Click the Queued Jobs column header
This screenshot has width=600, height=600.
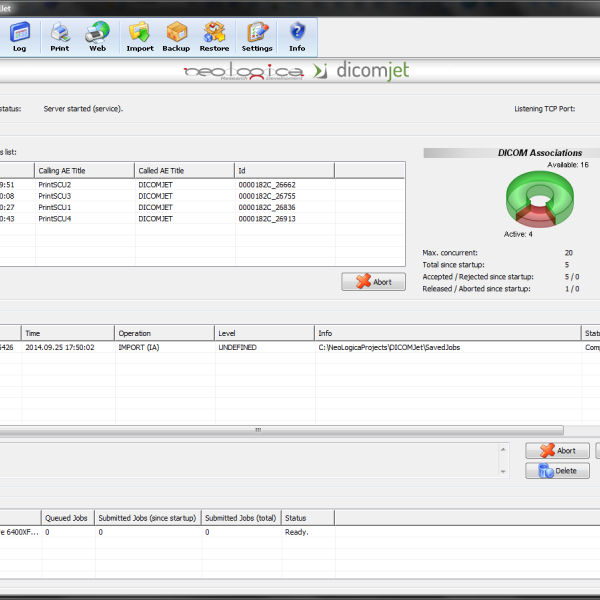[x=68, y=518]
